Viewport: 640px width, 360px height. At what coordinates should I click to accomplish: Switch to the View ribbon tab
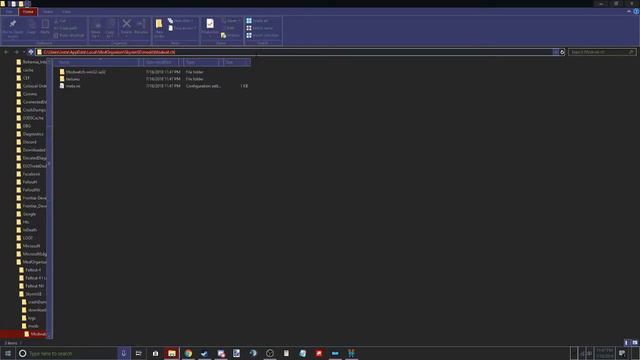tap(66, 12)
